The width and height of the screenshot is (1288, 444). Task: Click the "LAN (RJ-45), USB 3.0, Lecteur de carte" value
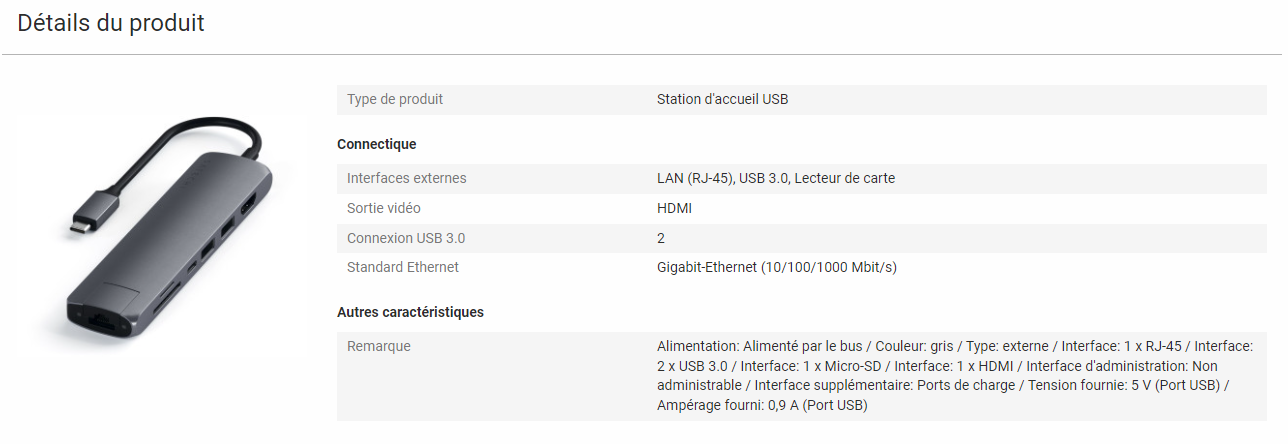[x=776, y=178]
